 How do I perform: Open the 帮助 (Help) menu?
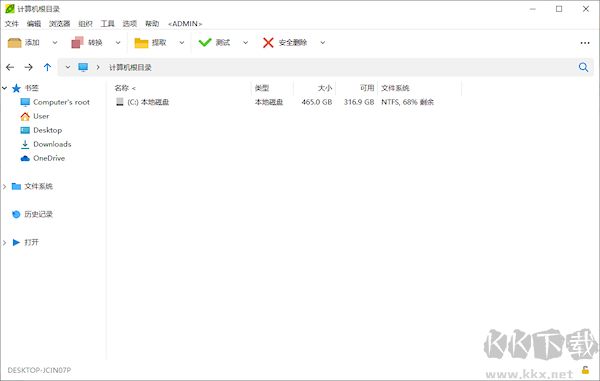click(x=152, y=24)
